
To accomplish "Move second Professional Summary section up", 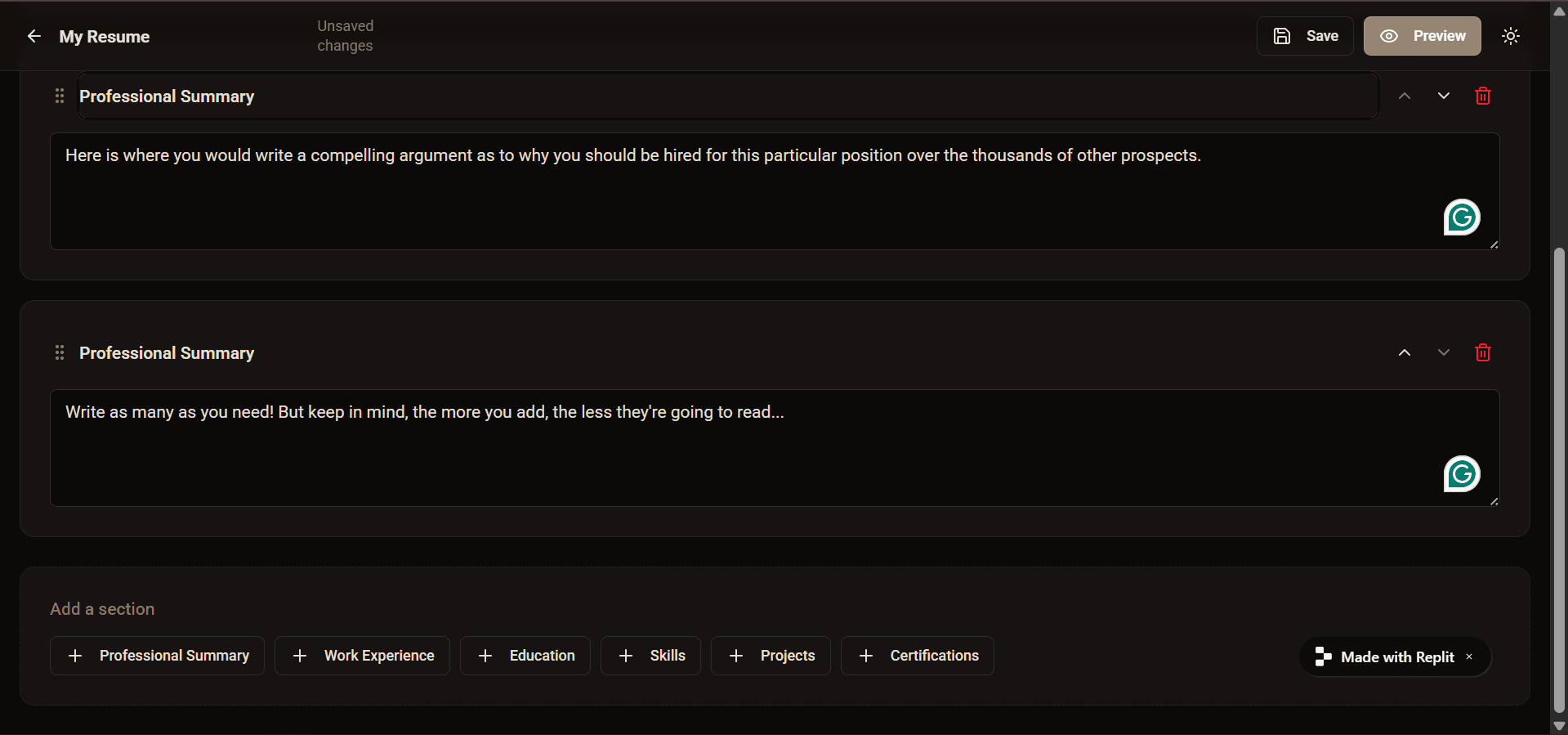I will click(1404, 353).
